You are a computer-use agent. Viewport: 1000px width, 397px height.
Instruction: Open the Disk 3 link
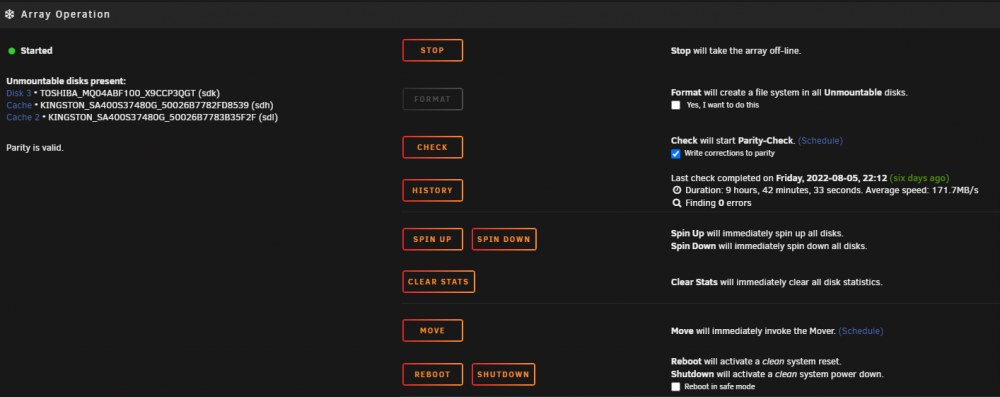click(x=18, y=93)
